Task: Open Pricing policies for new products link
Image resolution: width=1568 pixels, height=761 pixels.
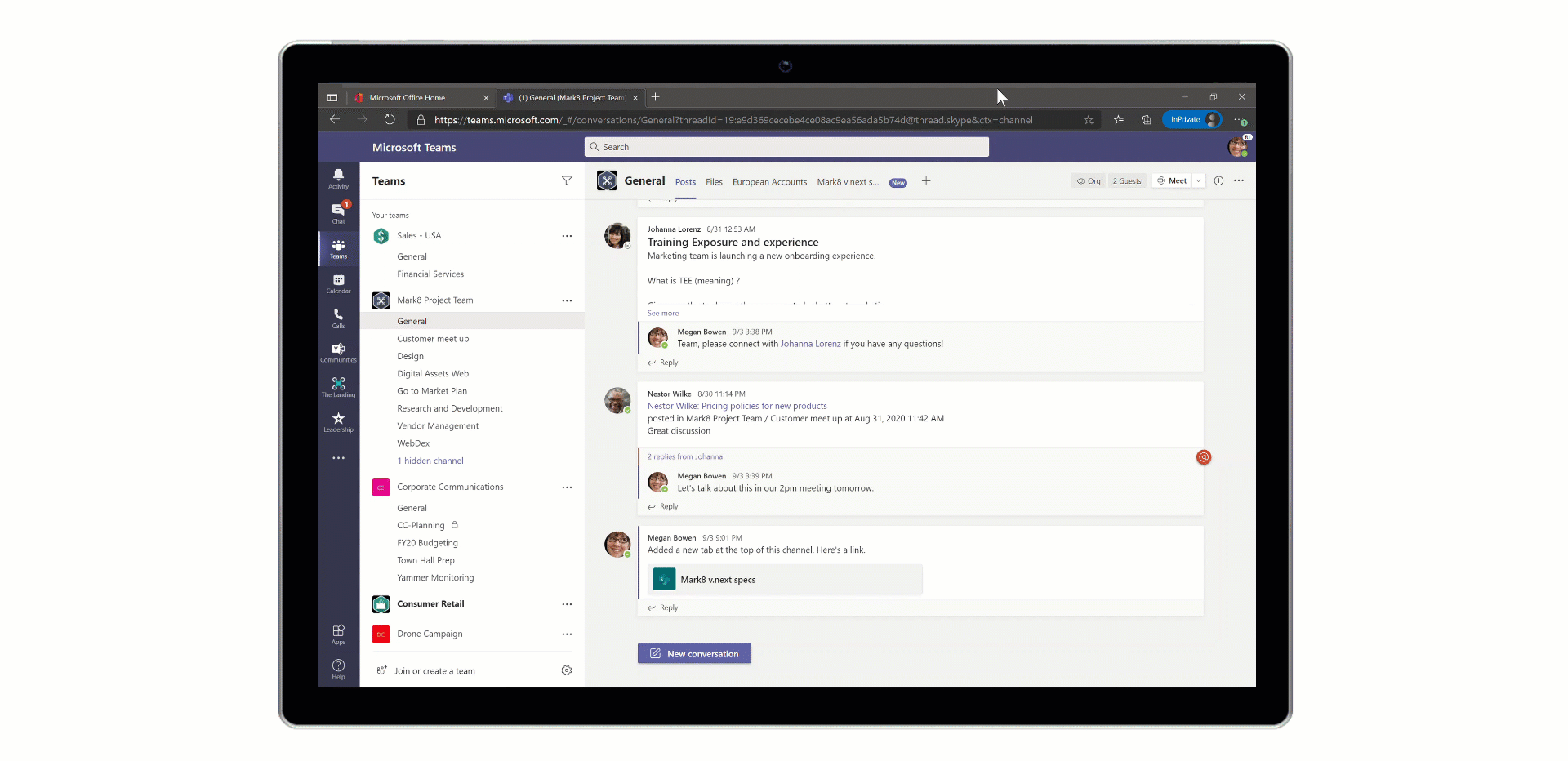Action: [737, 406]
